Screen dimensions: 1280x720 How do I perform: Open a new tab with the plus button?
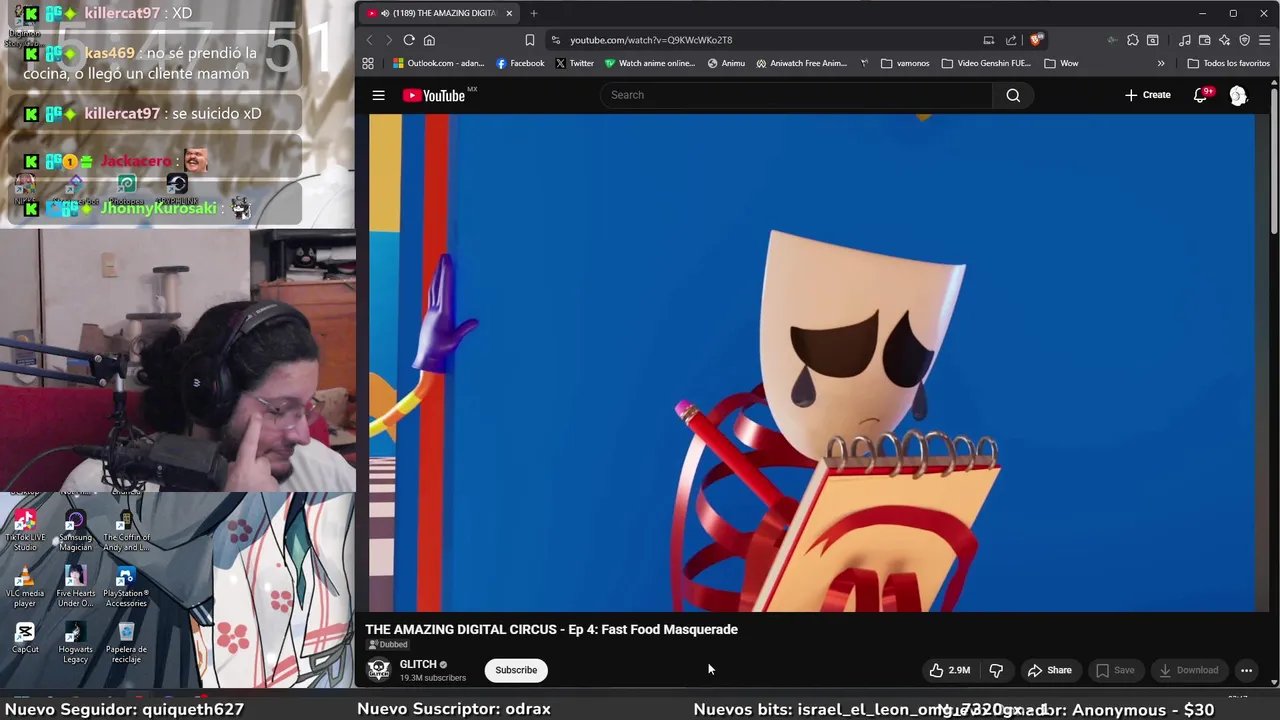point(534,13)
